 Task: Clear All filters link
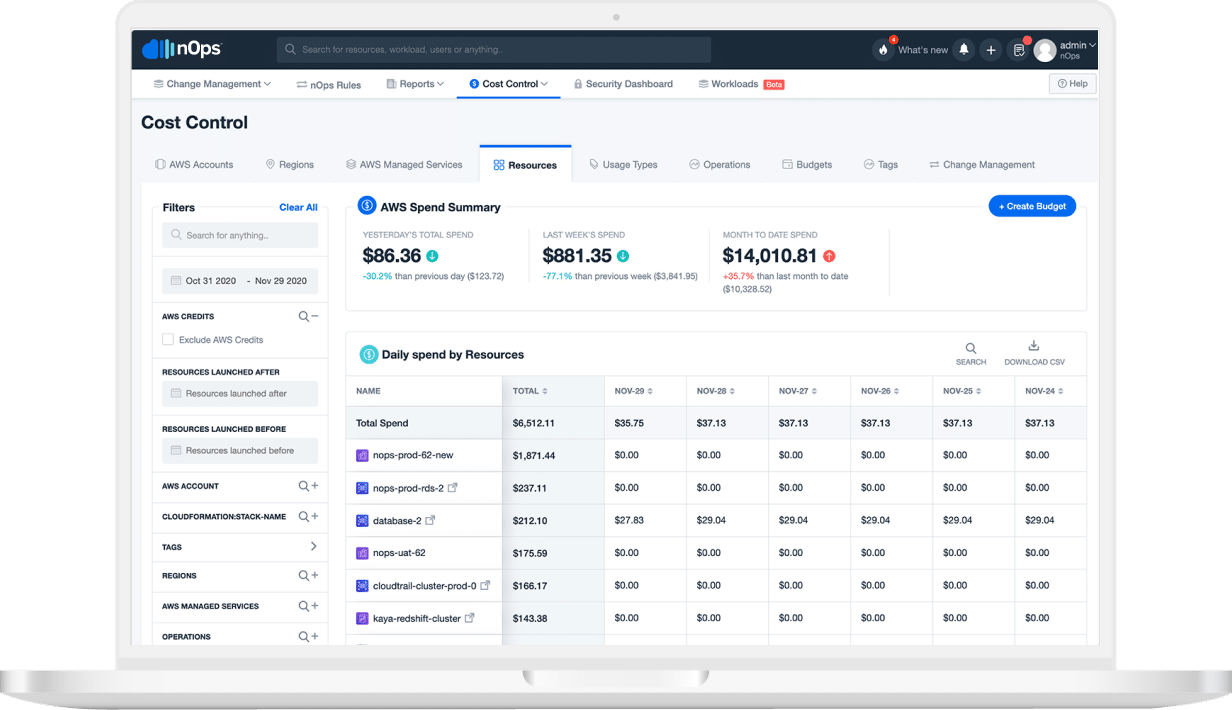[x=298, y=207]
